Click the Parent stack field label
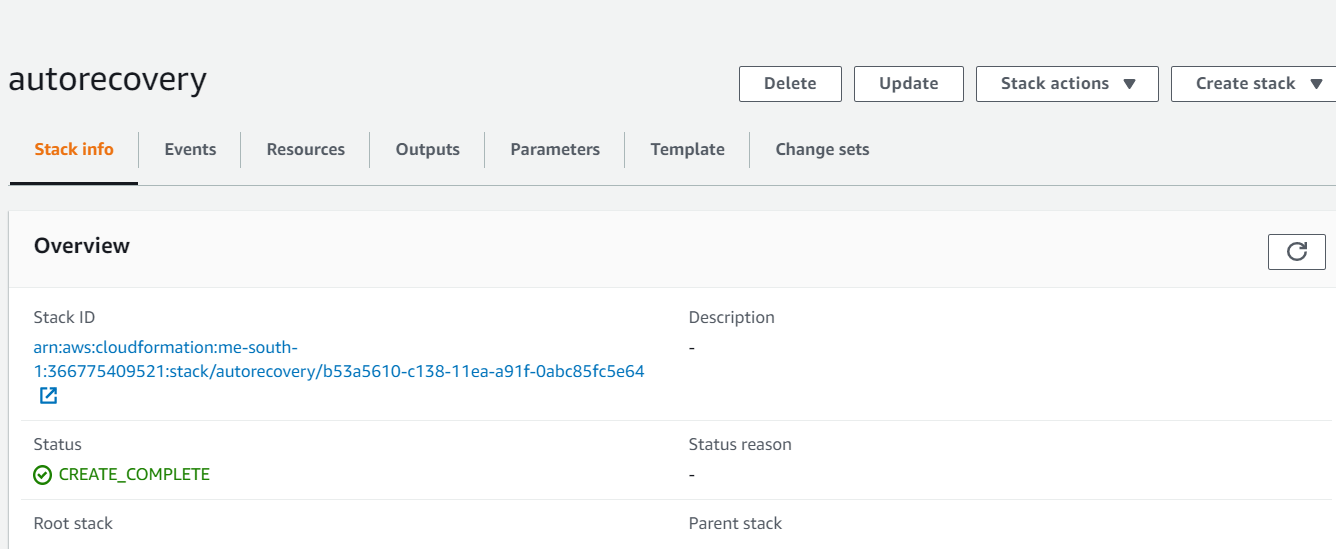This screenshot has width=1336, height=549. 735,523
